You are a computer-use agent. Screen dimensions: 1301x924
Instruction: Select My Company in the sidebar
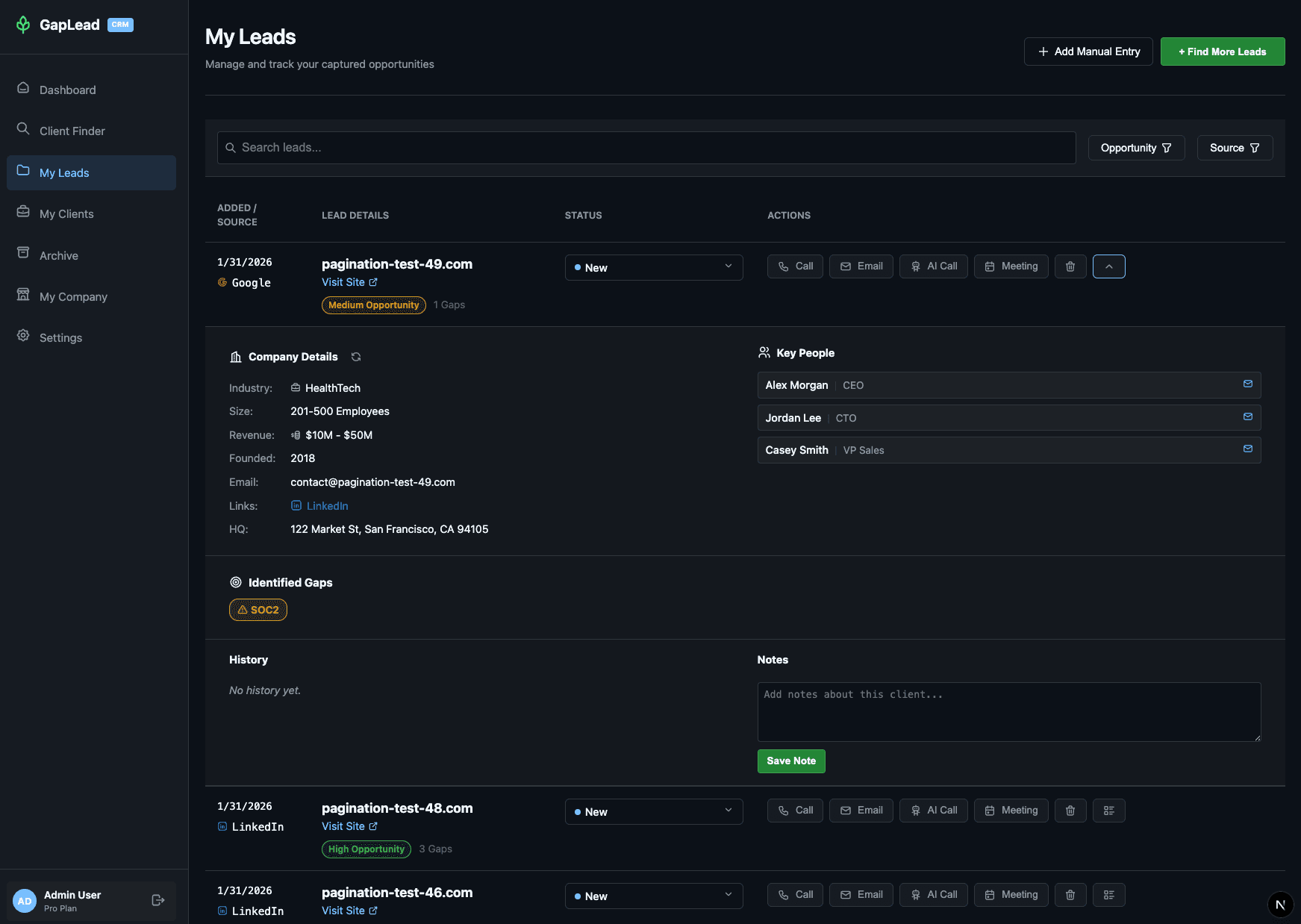(x=72, y=296)
